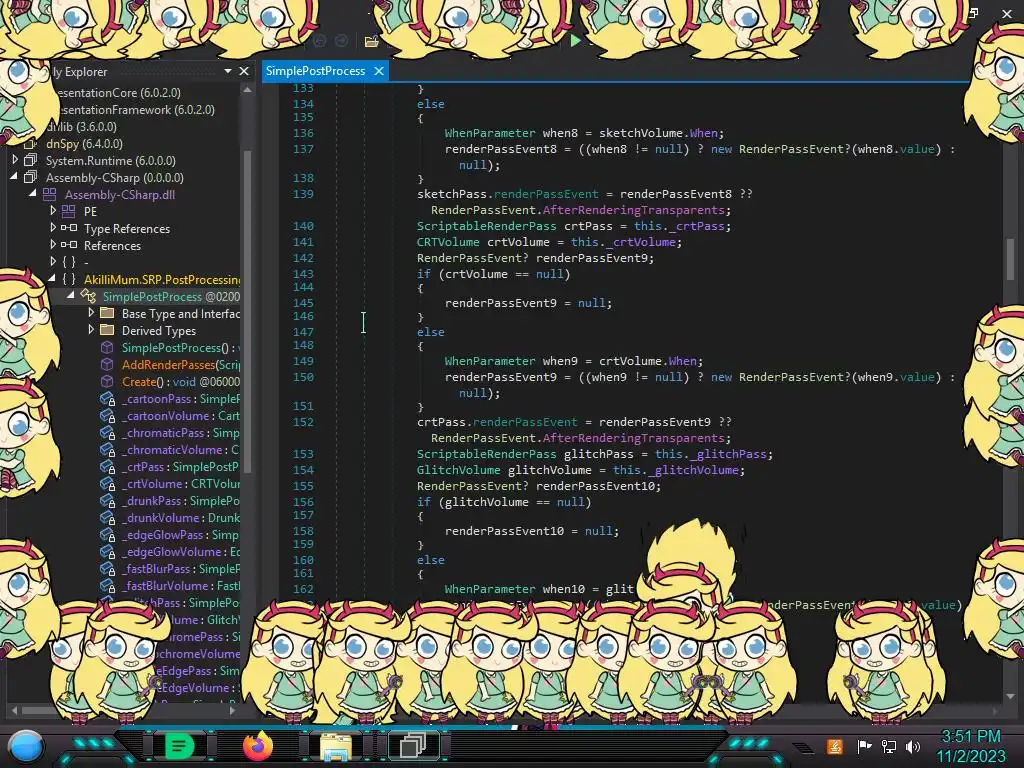This screenshot has width=1024, height=768.
Task: Close the Assembly Explorer panel
Action: 244,71
